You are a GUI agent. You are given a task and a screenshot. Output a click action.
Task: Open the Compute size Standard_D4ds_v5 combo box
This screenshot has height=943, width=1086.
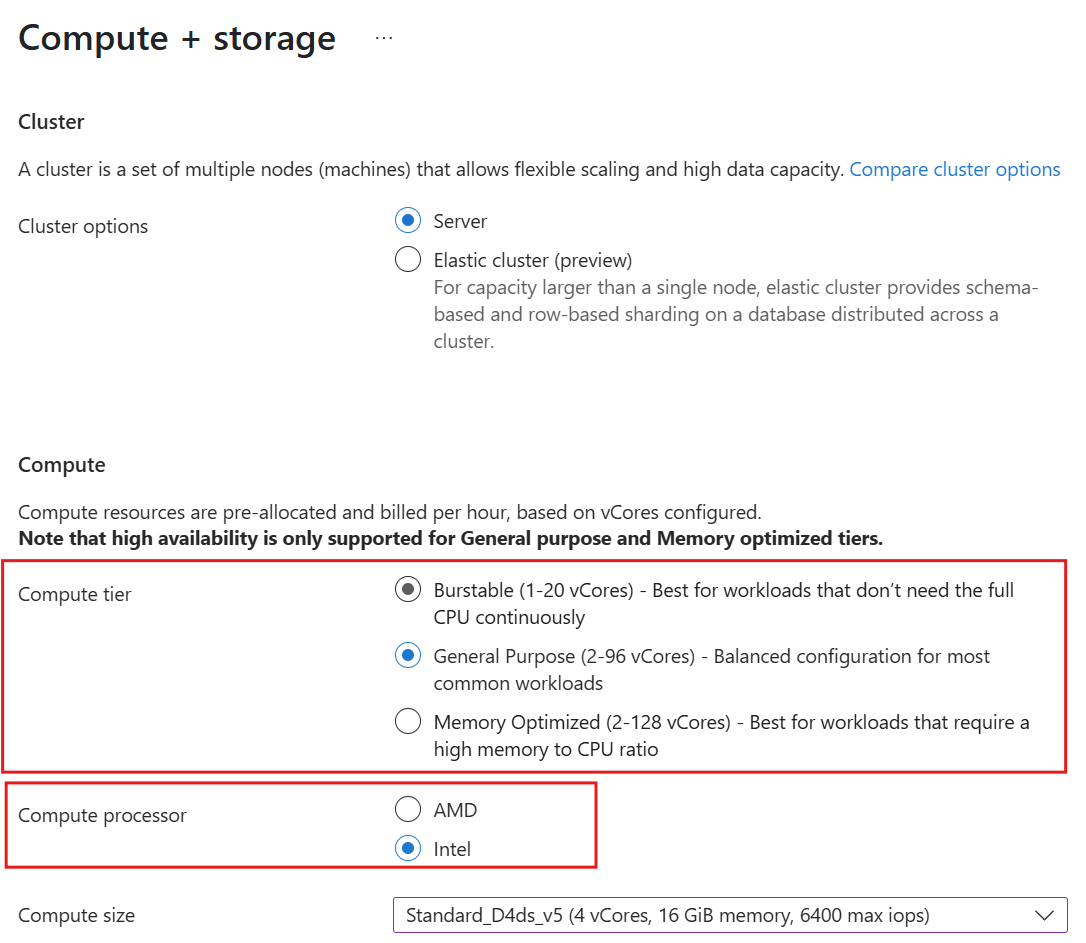(x=730, y=915)
